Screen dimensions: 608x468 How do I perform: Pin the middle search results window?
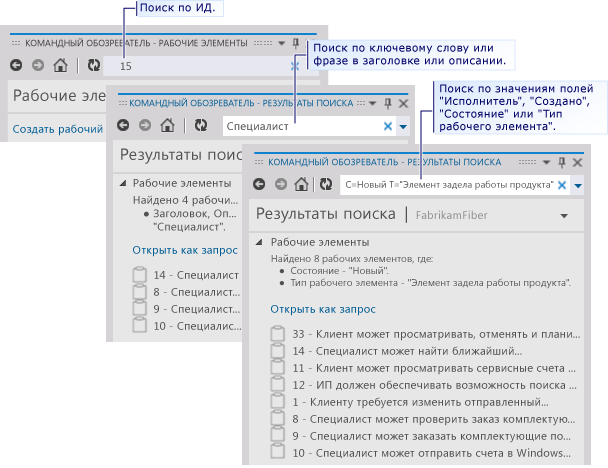[387, 103]
